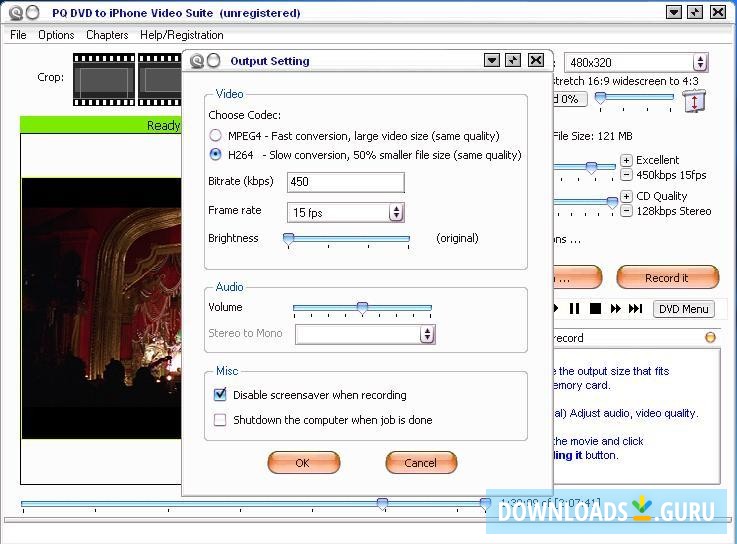This screenshot has width=737, height=544.
Task: Decrease audio quality with 128kbps minus button
Action: (x=626, y=211)
